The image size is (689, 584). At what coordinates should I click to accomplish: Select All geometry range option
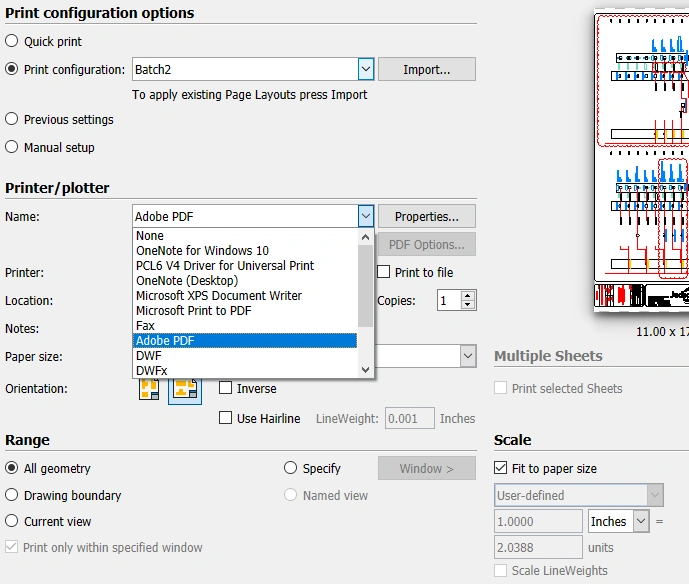[x=11, y=468]
